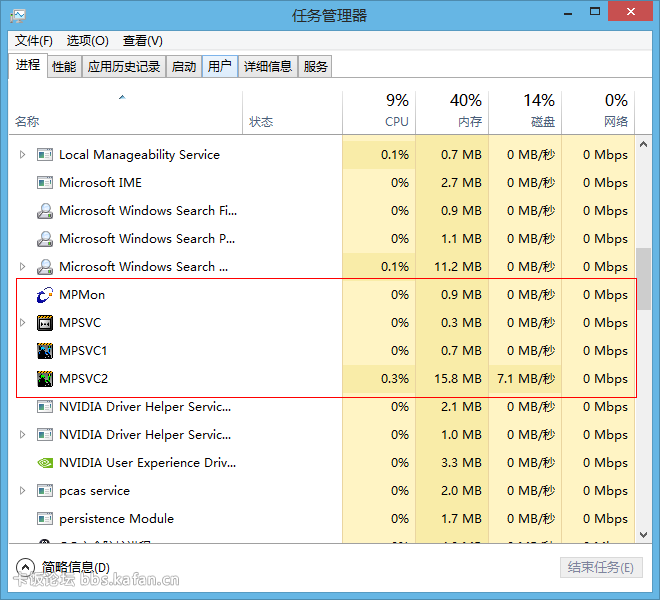The width and height of the screenshot is (660, 600).
Task: Expand the MPSVC process group
Action: tap(23, 323)
